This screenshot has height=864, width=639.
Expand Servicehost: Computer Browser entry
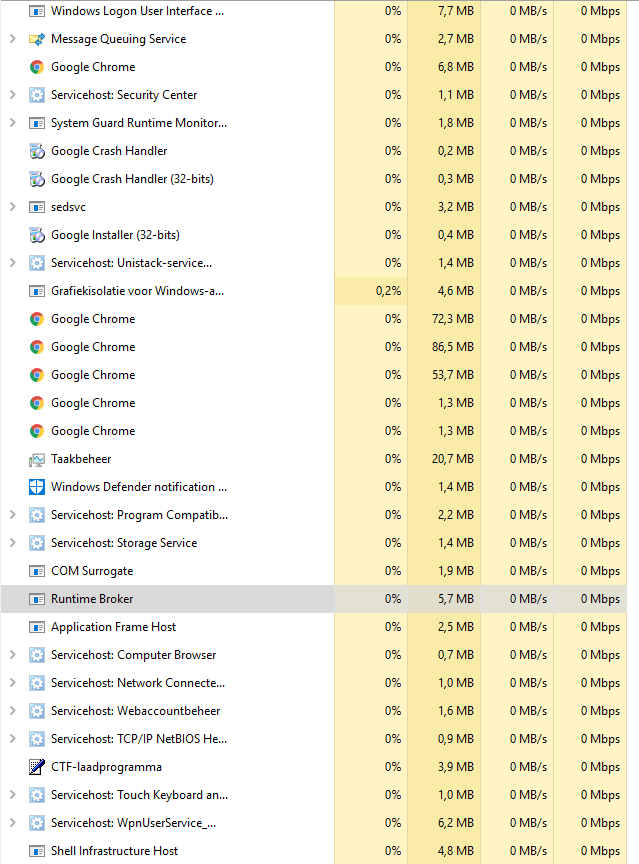click(x=12, y=655)
